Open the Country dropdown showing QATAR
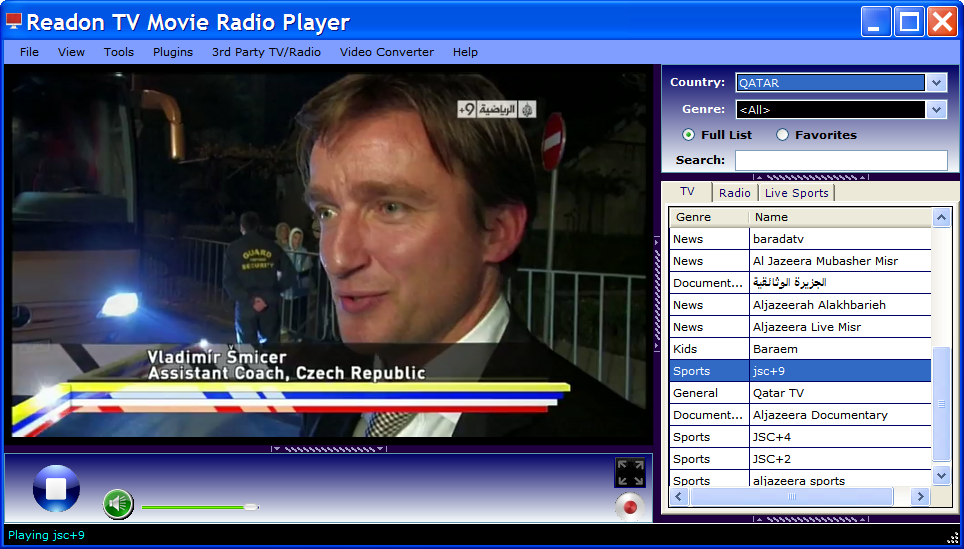The width and height of the screenshot is (964, 549). pos(936,83)
